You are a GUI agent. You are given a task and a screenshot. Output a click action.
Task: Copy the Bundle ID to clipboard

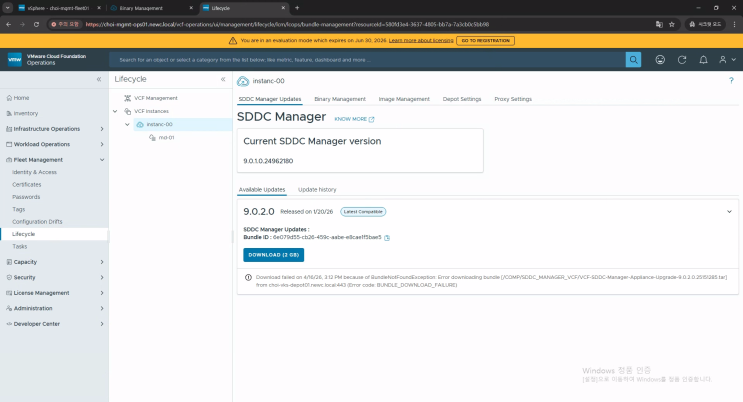click(387, 238)
